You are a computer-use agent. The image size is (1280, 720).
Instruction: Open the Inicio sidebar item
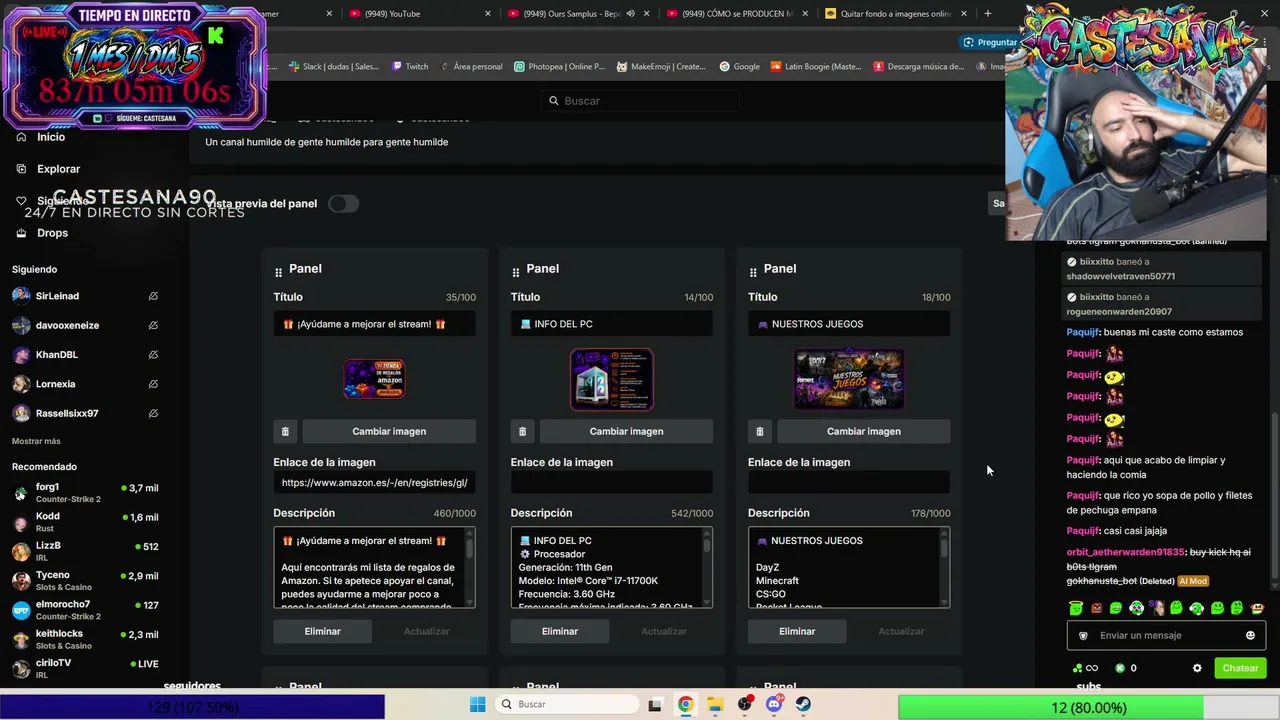51,137
